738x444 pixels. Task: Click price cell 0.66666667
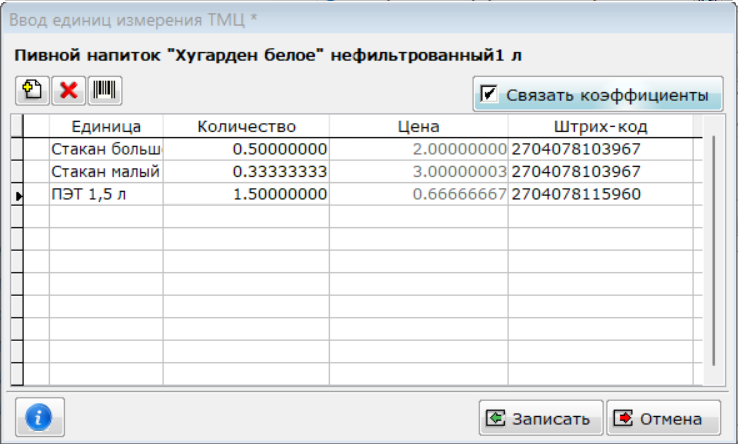coord(419,194)
